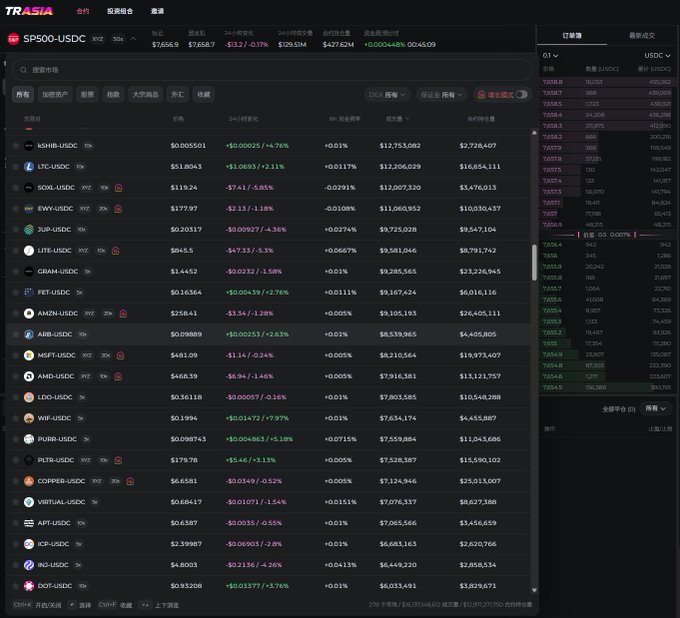Open the 投资组合 nav tab
The width and height of the screenshot is (680, 618).
(x=120, y=11)
